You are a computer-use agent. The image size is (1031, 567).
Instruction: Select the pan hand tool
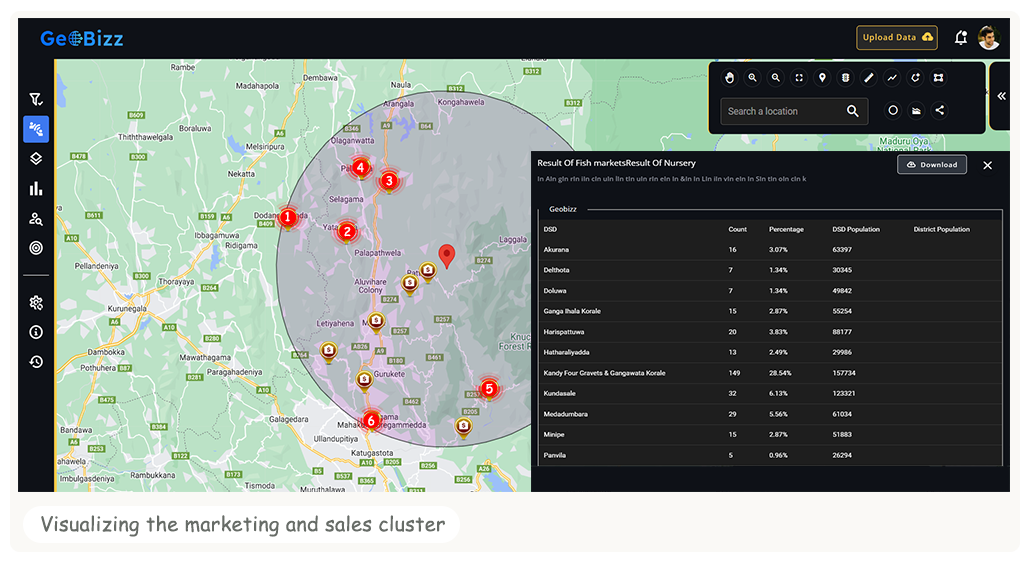[729, 78]
